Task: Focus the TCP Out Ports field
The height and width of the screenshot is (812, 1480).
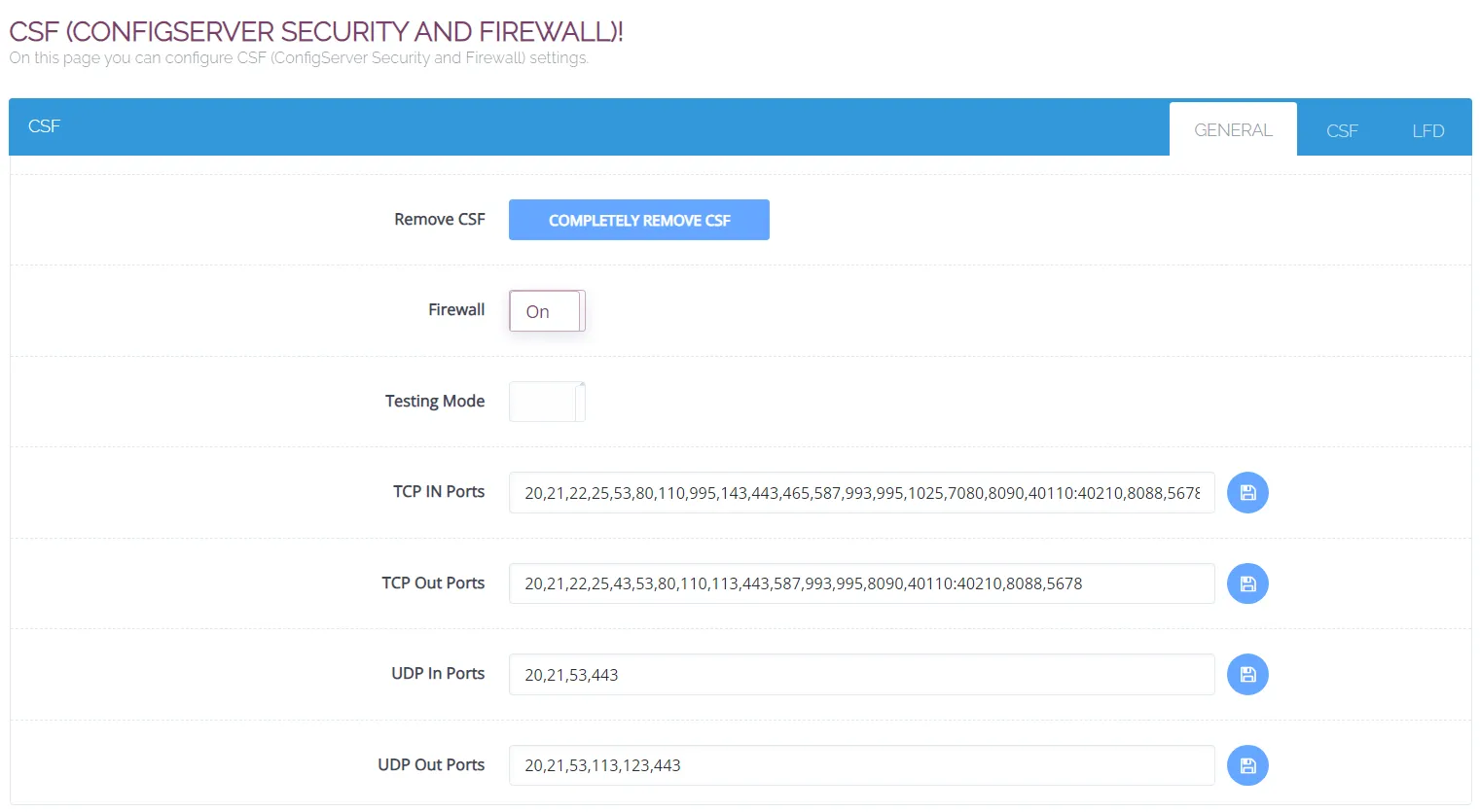Action: coord(861,583)
